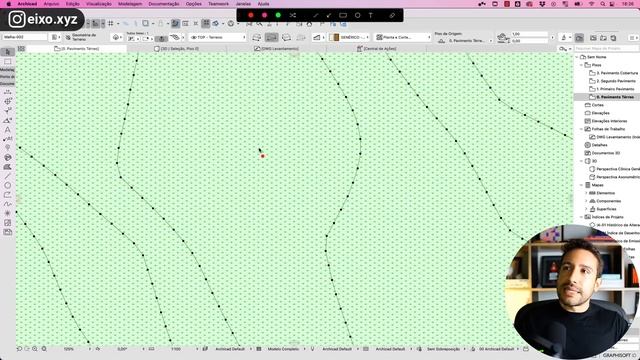The height and width of the screenshot is (360, 640).
Task: Click the Geometria do Terreno settings button
Action: (81, 37)
